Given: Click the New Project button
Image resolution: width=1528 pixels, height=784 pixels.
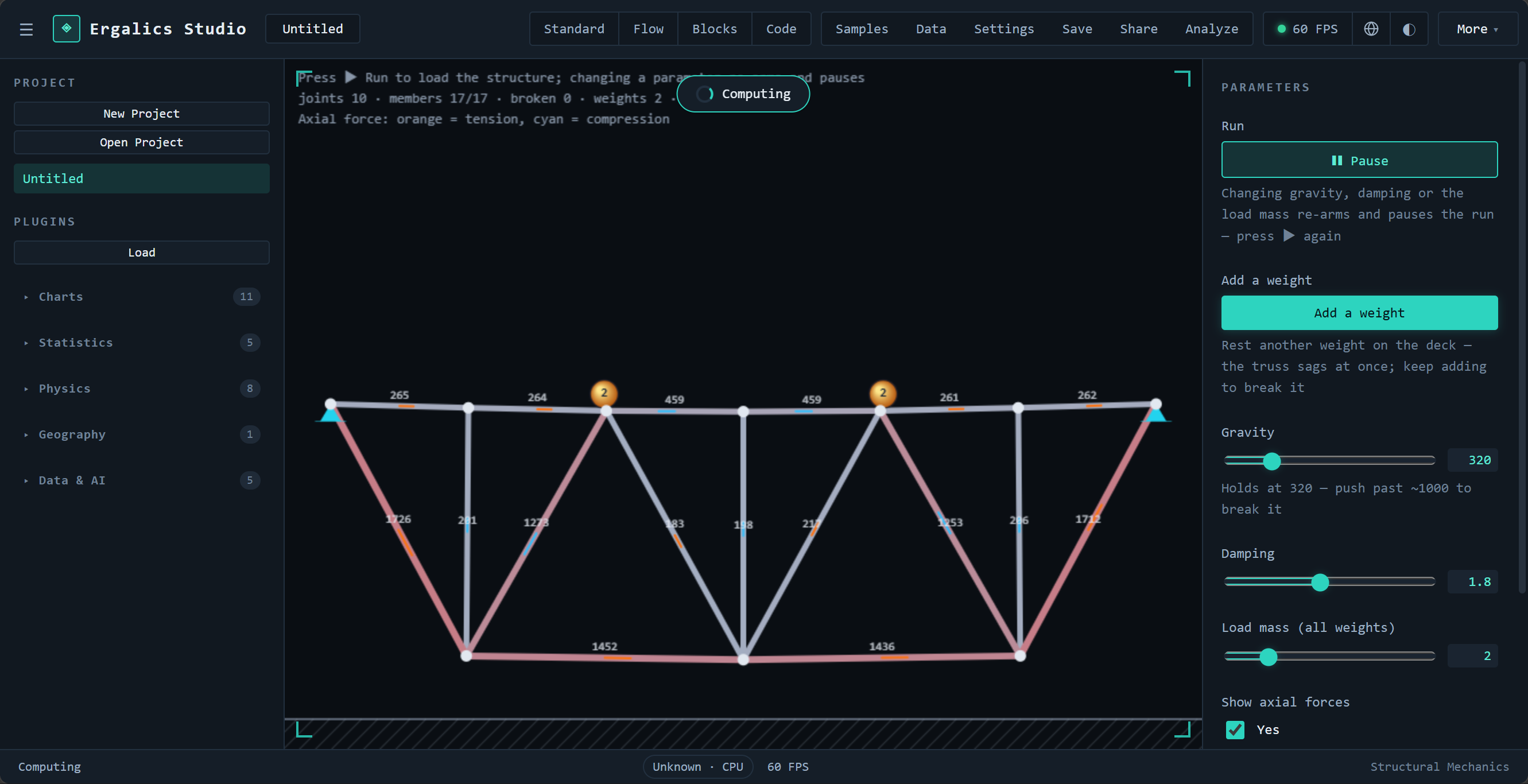Looking at the screenshot, I should (x=141, y=113).
